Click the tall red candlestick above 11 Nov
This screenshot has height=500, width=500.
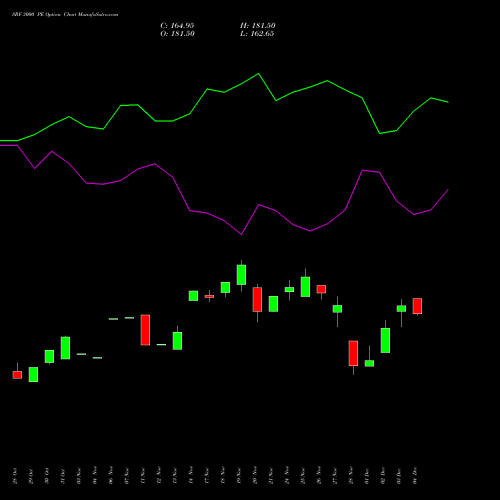pyautogui.click(x=145, y=330)
